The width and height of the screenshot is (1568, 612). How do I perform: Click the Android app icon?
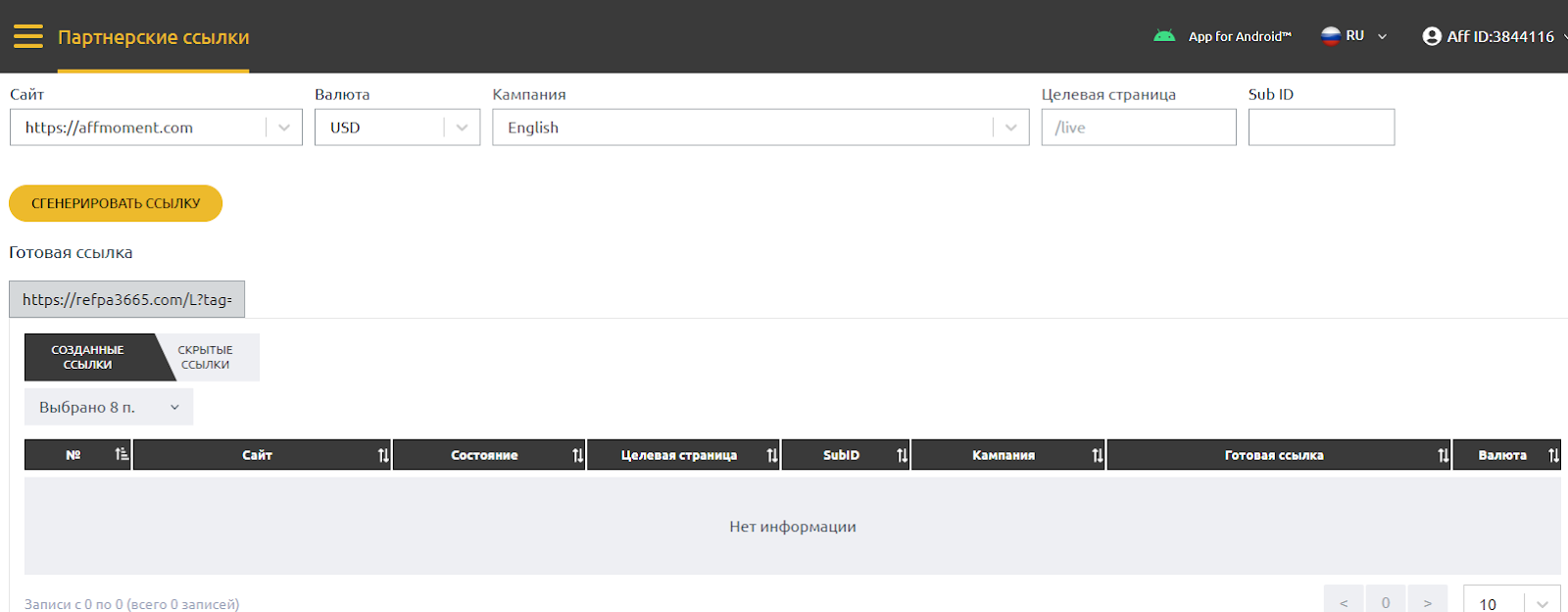pos(1164,36)
